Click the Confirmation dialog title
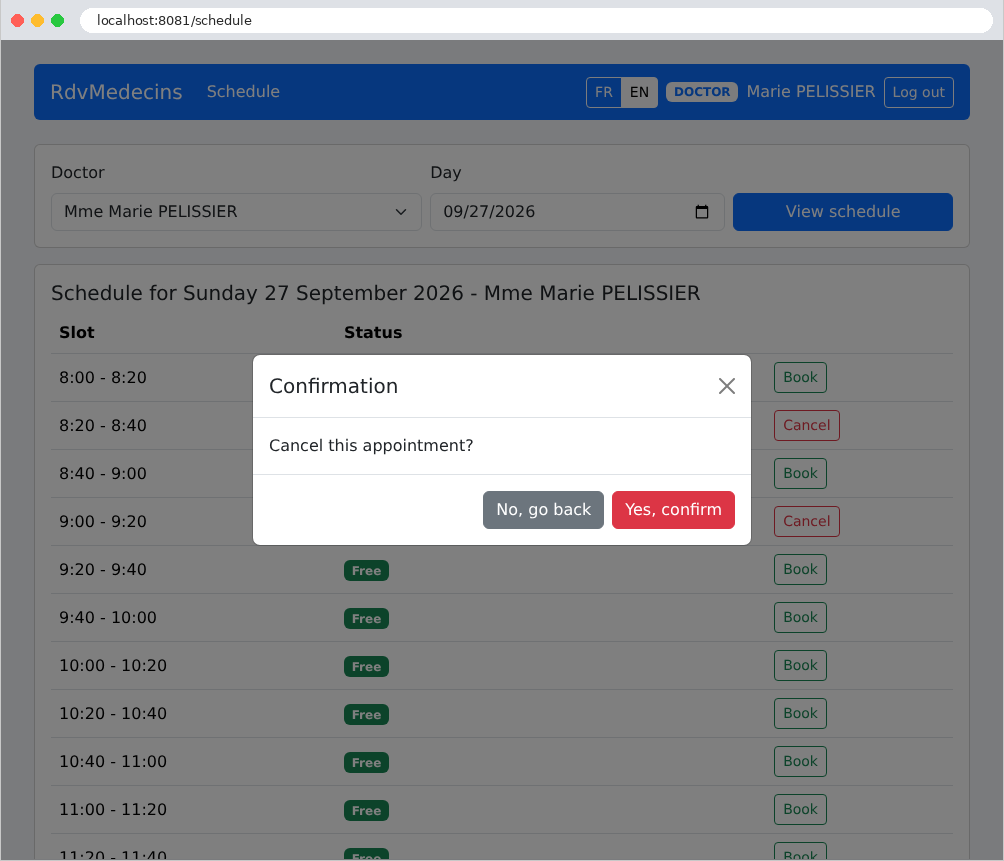 click(x=334, y=386)
